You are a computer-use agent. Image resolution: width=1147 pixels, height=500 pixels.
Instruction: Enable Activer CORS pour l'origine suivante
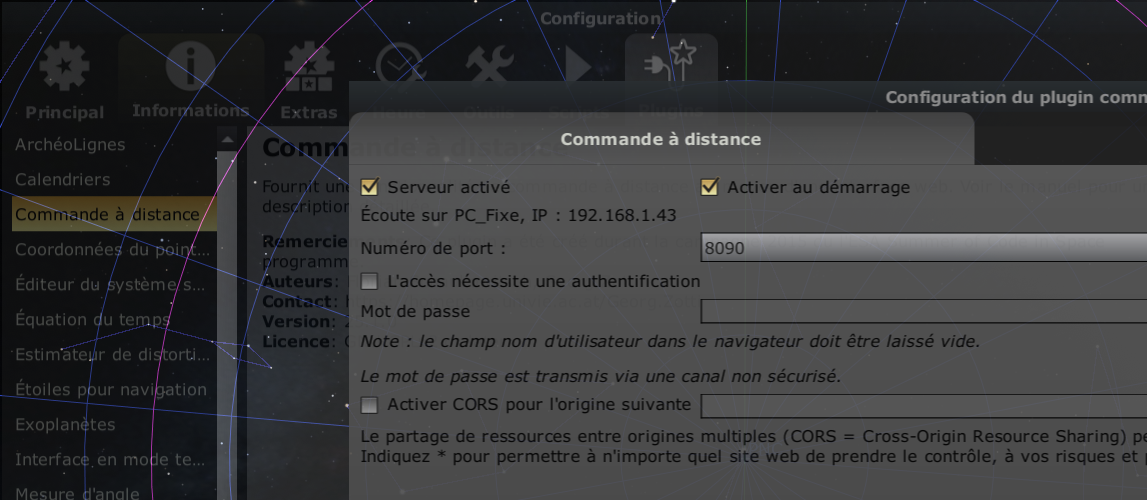pyautogui.click(x=369, y=405)
